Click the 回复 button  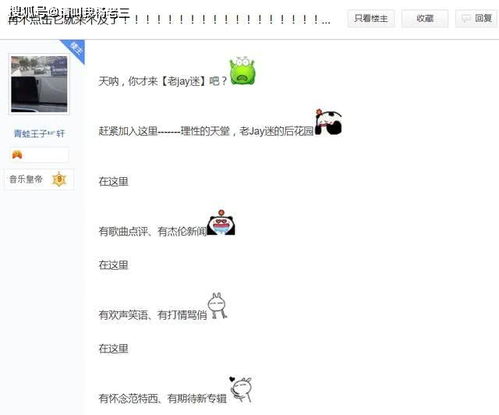[x=477, y=18]
